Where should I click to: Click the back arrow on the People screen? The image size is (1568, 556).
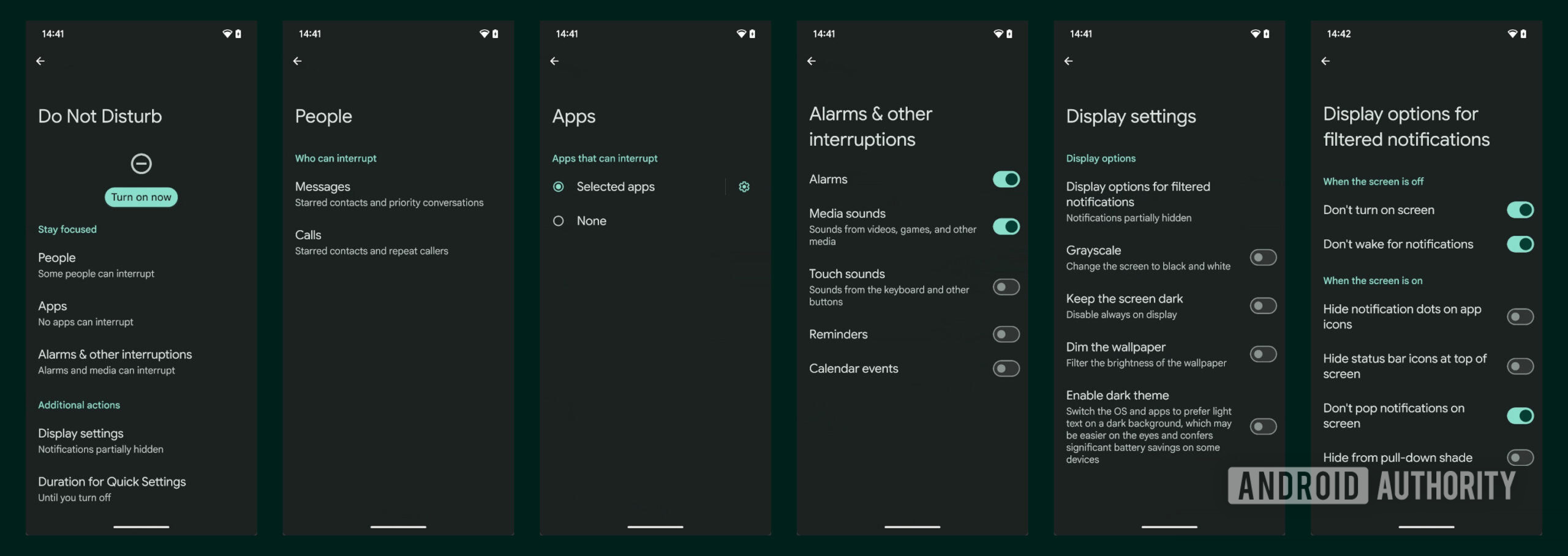tap(298, 61)
